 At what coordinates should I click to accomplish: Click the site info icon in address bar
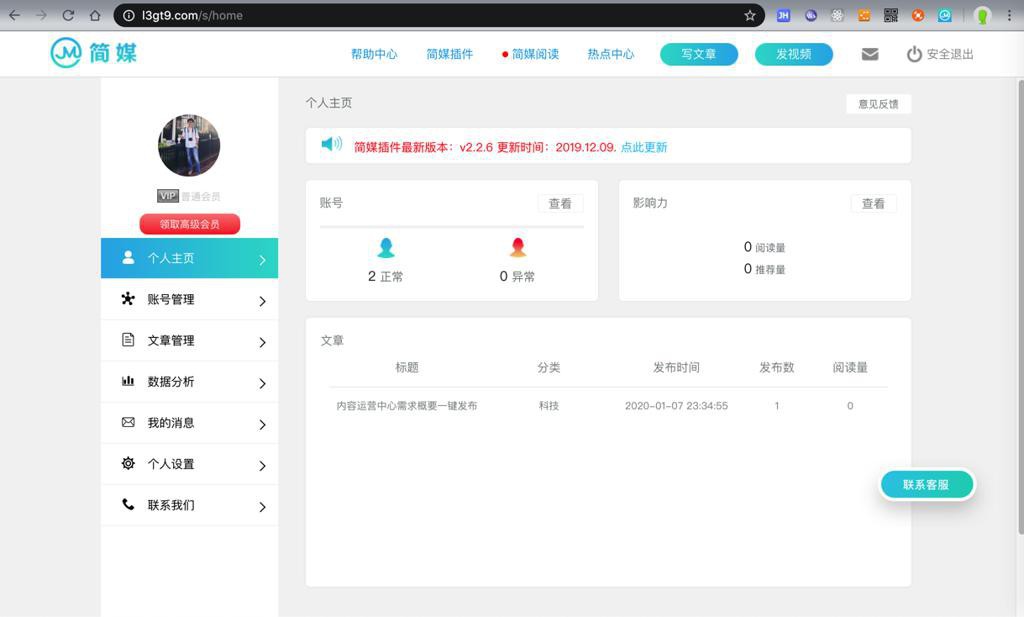pyautogui.click(x=129, y=15)
